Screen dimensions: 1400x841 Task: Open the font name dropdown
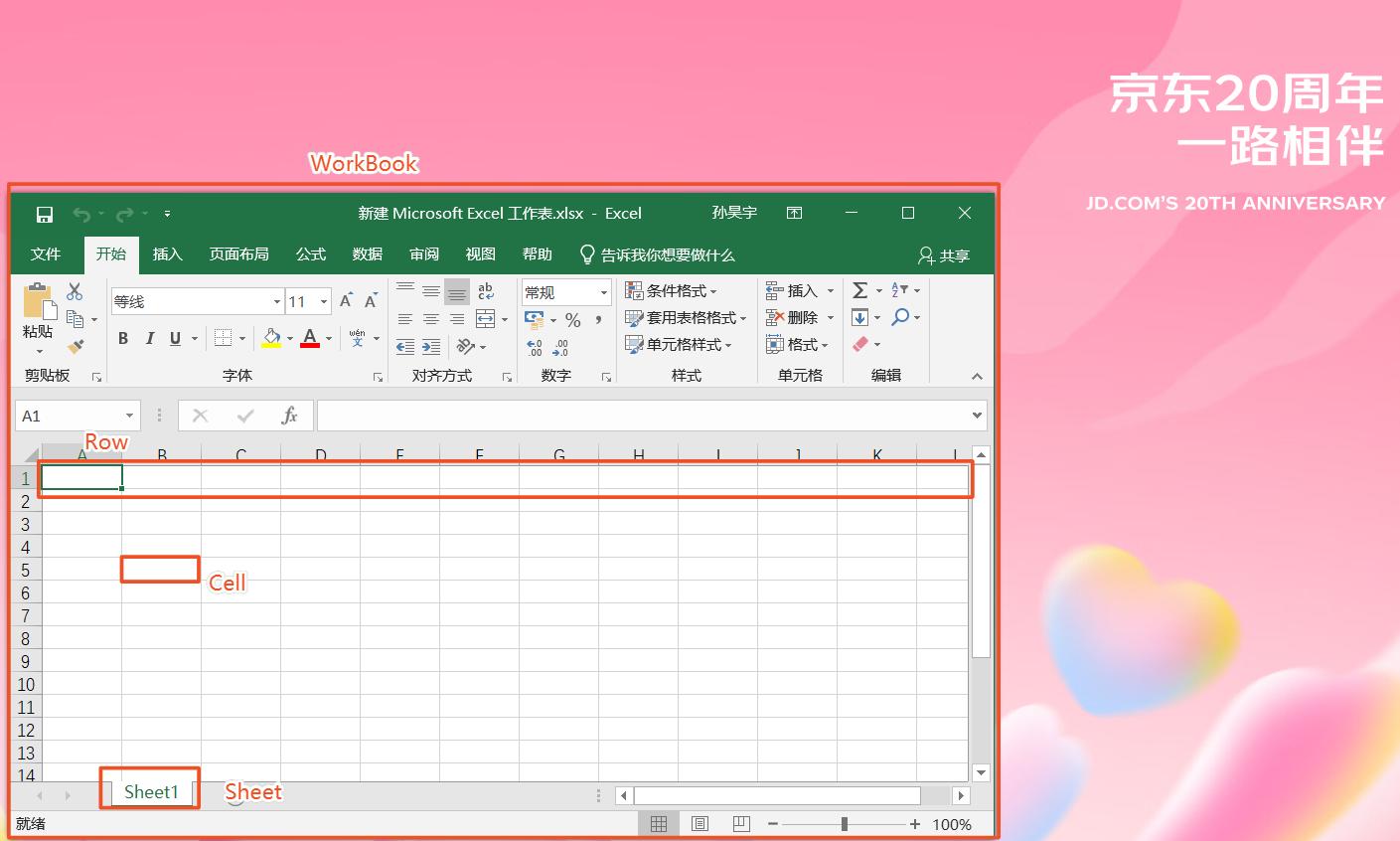[276, 300]
